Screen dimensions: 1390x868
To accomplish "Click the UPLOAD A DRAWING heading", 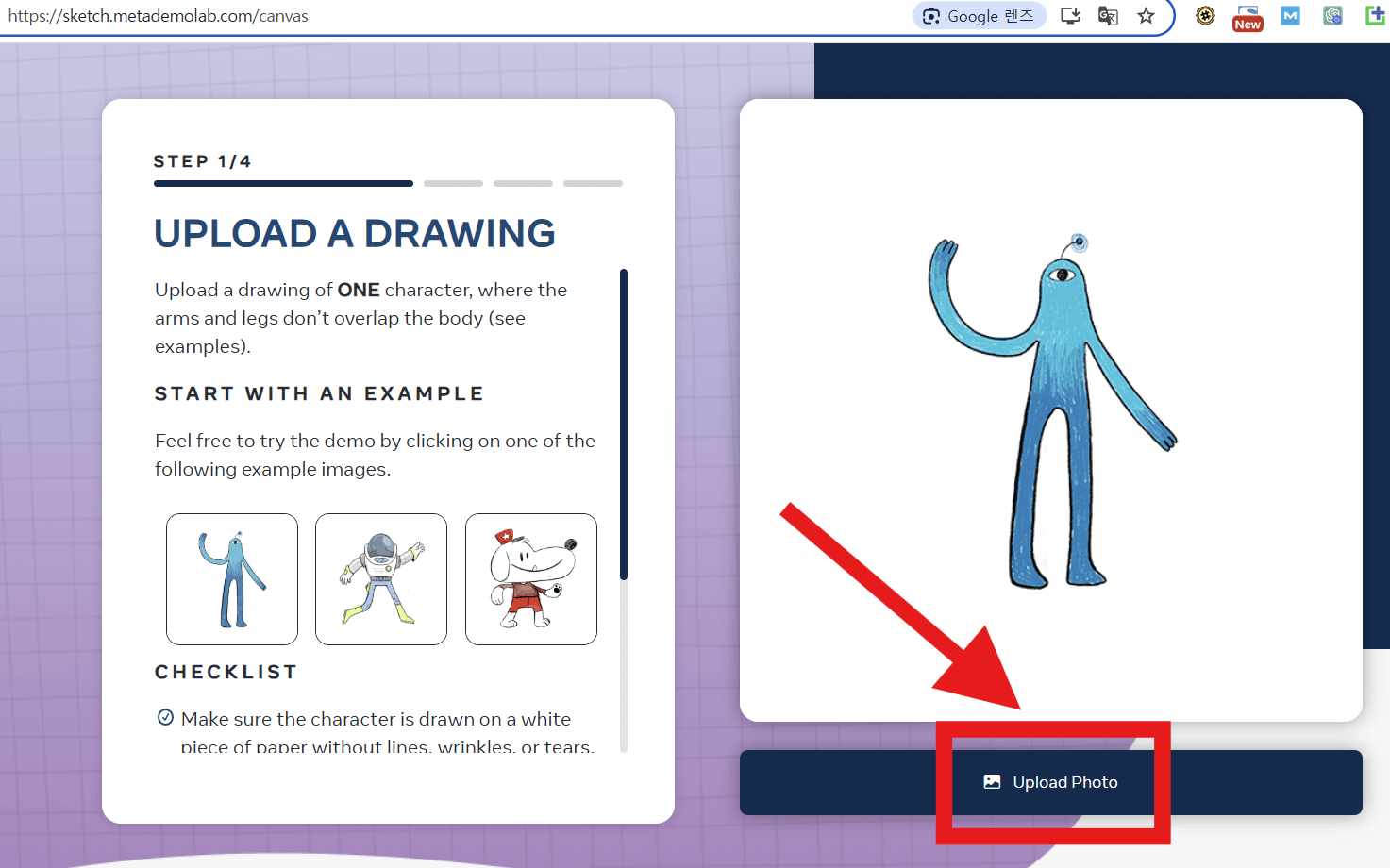I will coord(355,233).
